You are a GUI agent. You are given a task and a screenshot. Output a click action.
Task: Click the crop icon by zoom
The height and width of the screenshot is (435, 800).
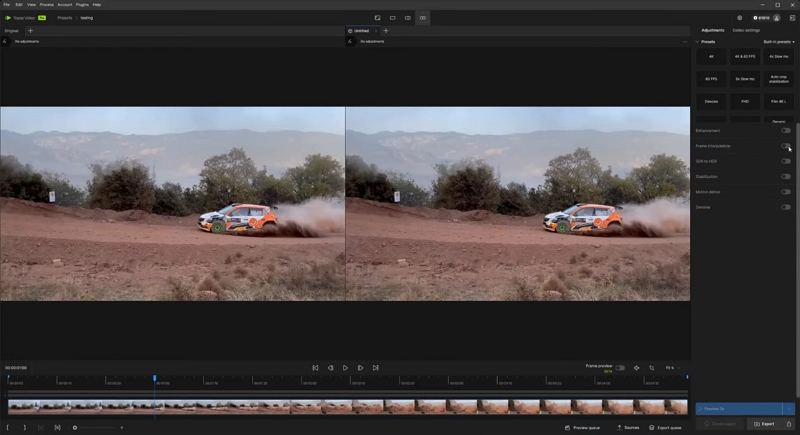[x=652, y=368]
